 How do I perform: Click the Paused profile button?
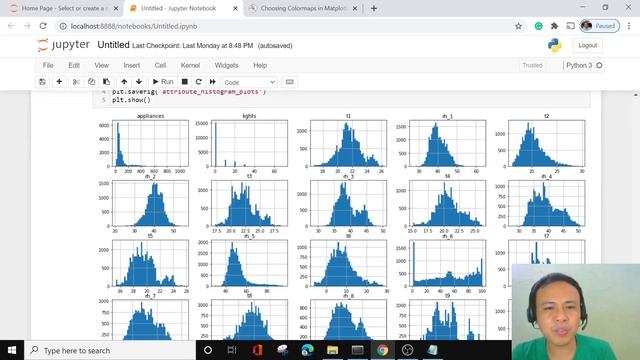tap(600, 26)
